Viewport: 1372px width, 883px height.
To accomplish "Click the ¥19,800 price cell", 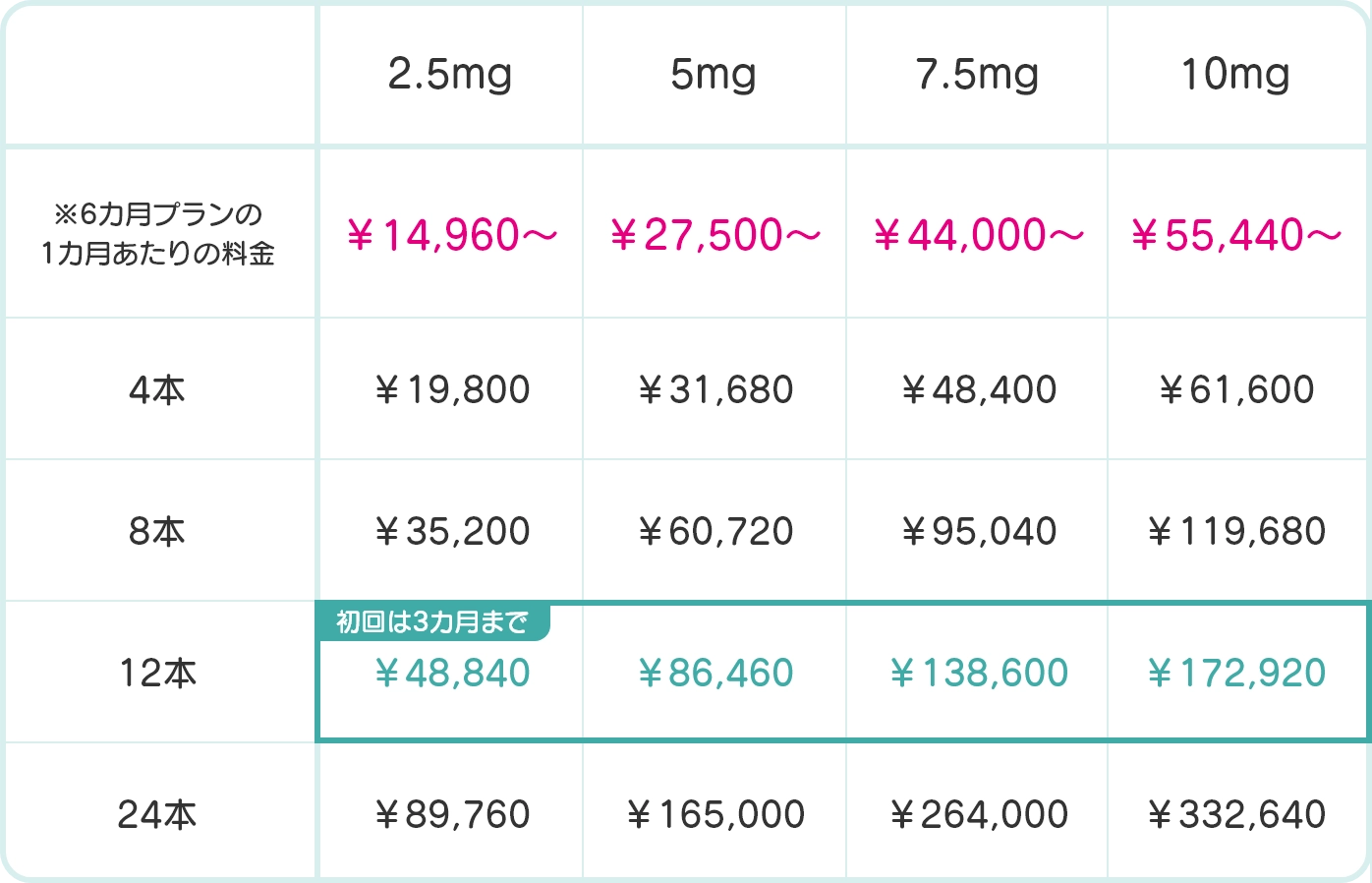I will (x=452, y=390).
